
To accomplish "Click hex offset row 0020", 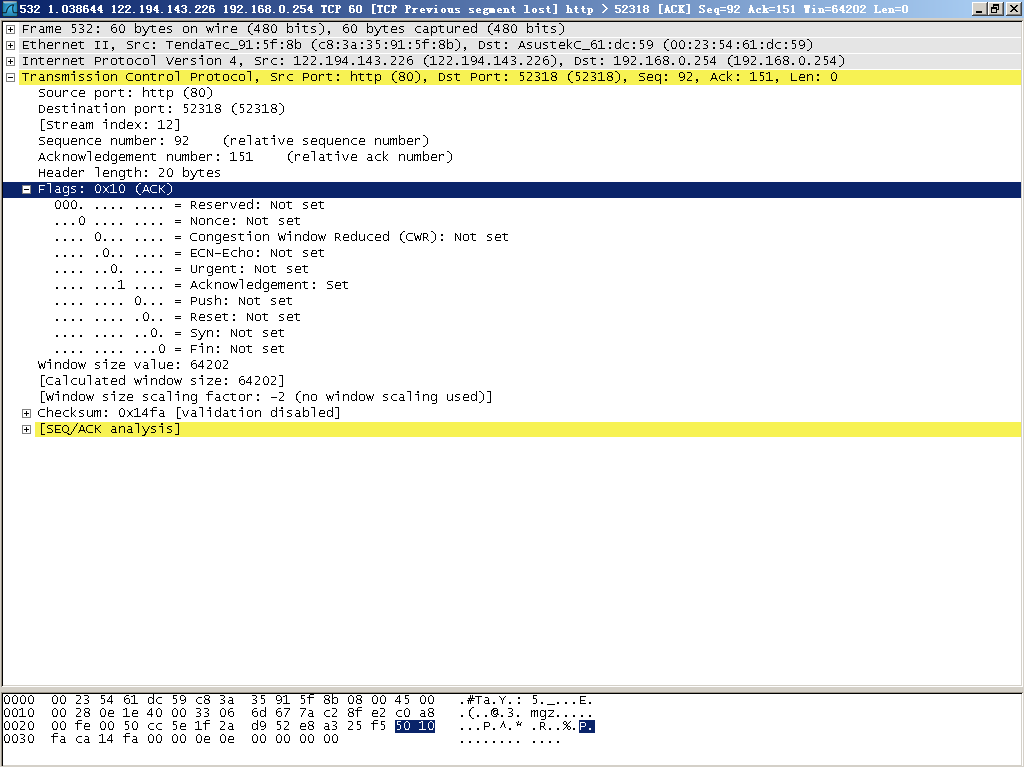I will pyautogui.click(x=19, y=726).
